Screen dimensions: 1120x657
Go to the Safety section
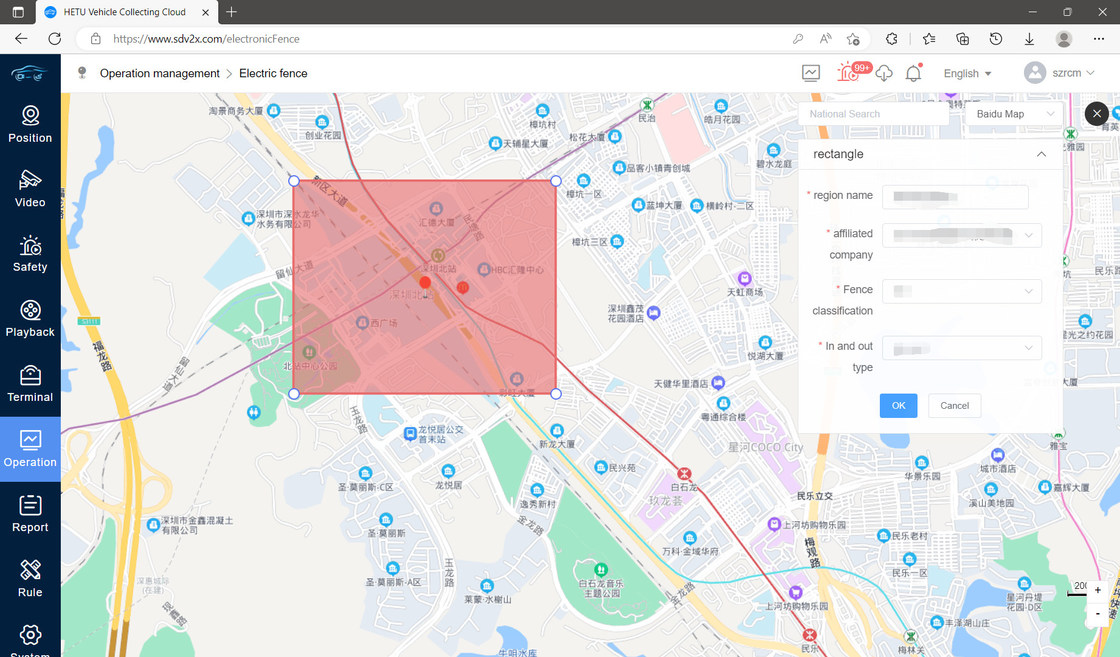pyautogui.click(x=30, y=254)
